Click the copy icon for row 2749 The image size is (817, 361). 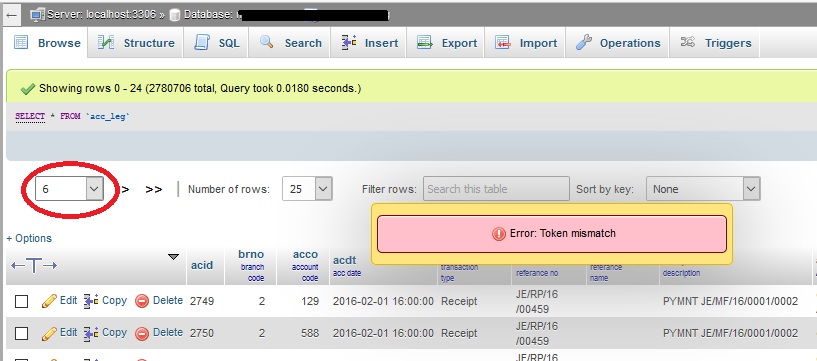91,301
